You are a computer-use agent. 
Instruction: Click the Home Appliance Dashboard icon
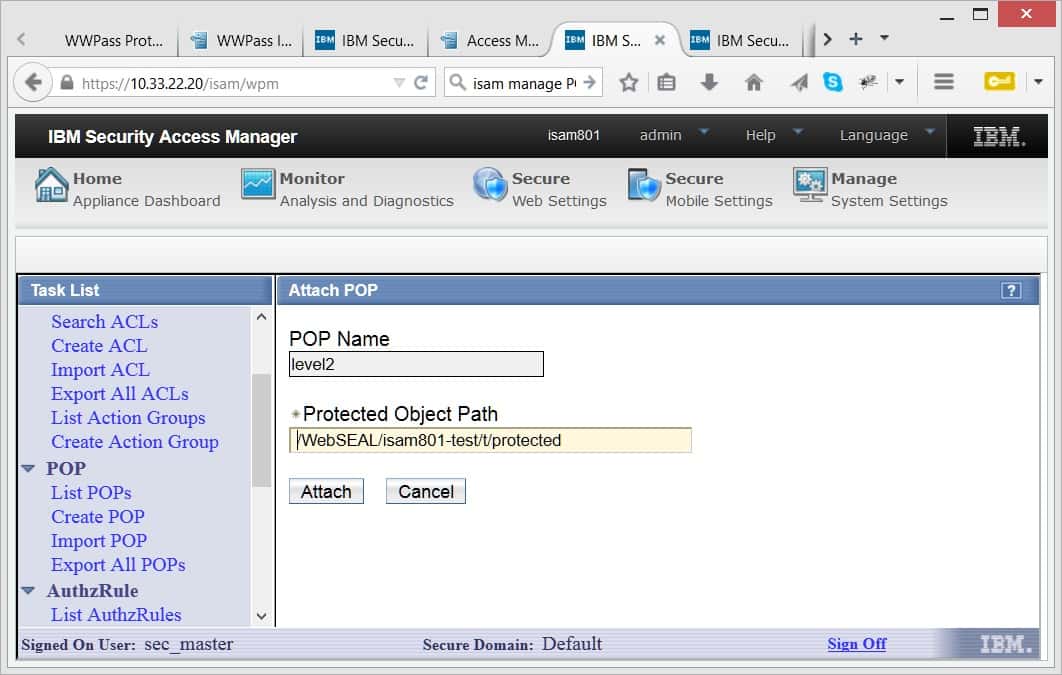51,185
